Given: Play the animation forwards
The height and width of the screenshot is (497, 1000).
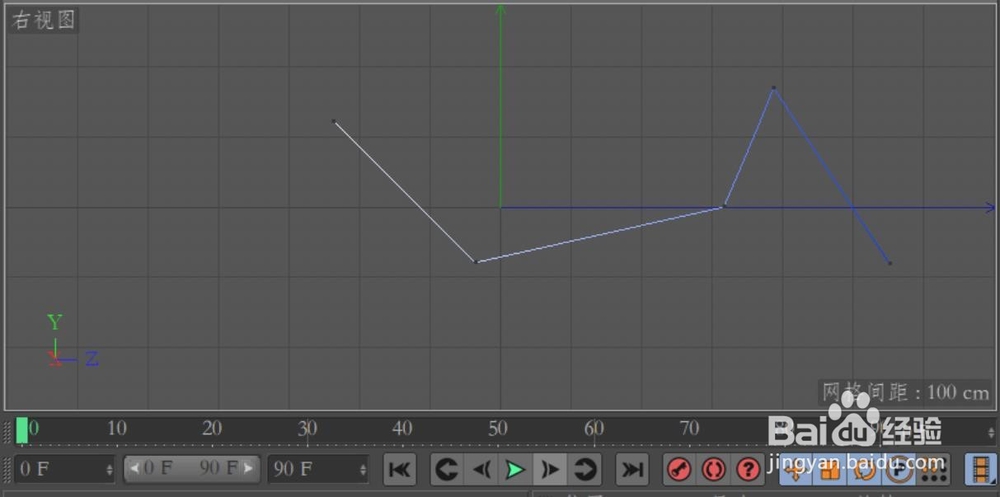Looking at the screenshot, I should 515,470.
